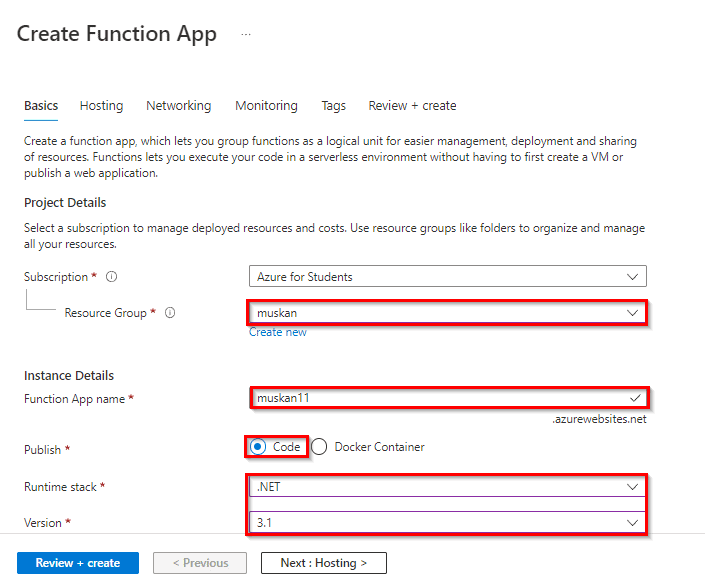
Task: Switch to the Review + create tab
Action: click(x=412, y=106)
